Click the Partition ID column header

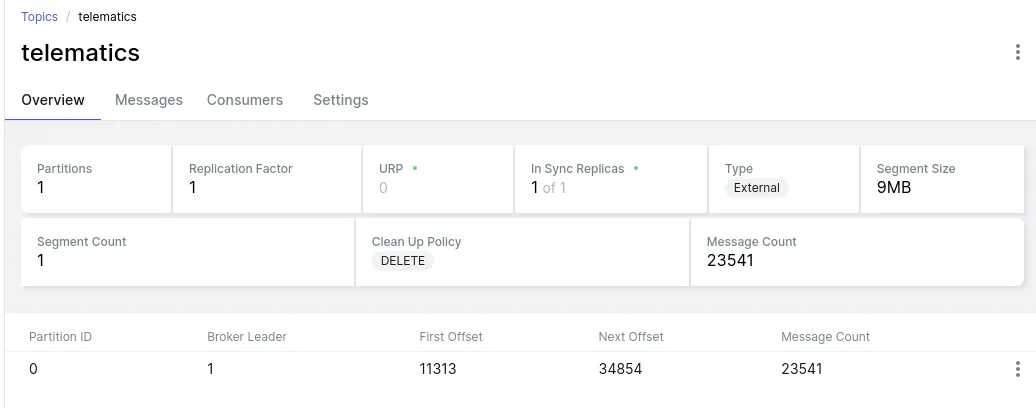(61, 337)
